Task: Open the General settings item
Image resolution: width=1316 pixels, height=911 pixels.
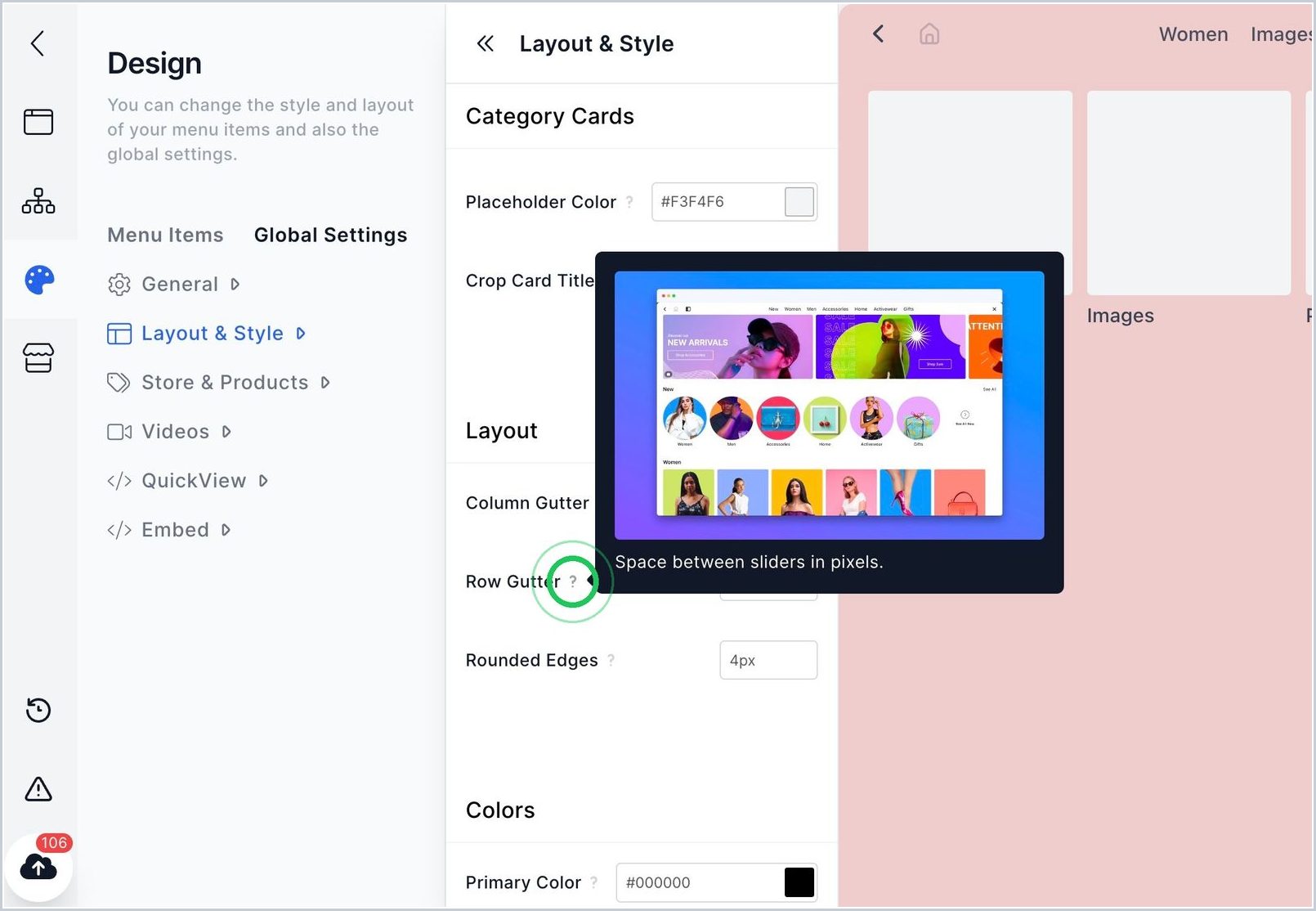Action: [x=180, y=285]
